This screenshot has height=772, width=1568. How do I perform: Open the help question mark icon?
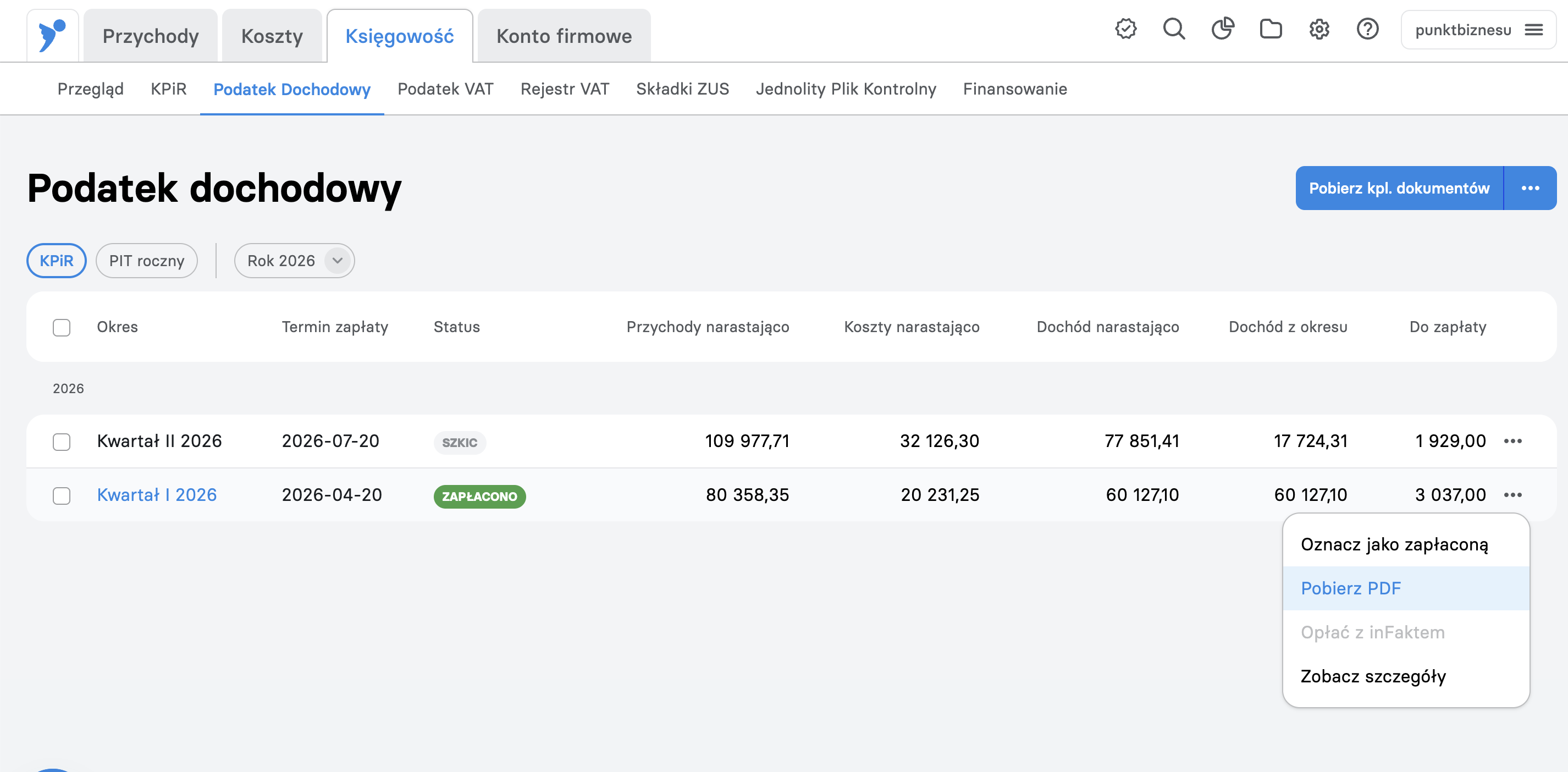[1367, 29]
